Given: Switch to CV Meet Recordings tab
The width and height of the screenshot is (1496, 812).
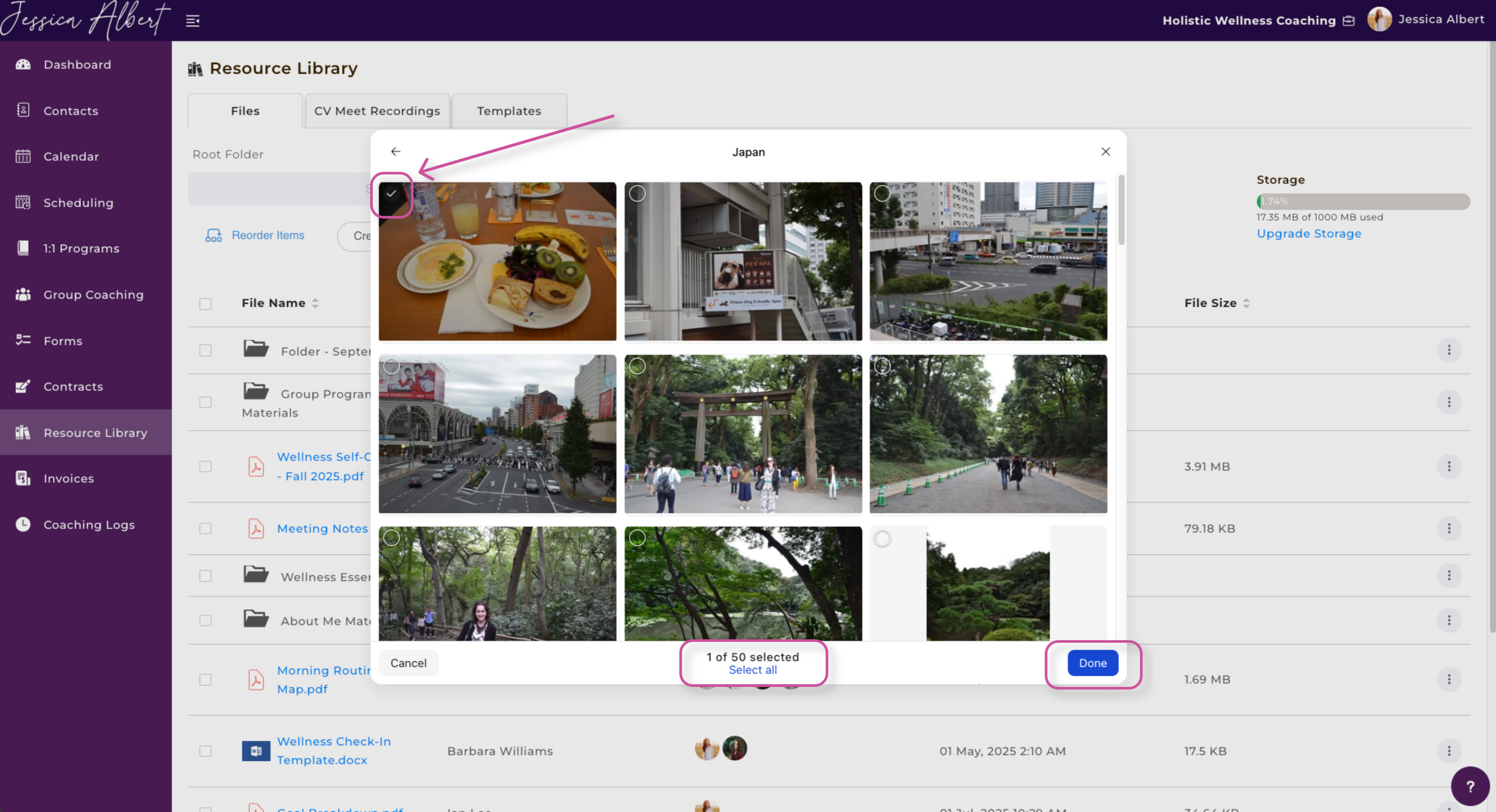Looking at the screenshot, I should pyautogui.click(x=377, y=111).
